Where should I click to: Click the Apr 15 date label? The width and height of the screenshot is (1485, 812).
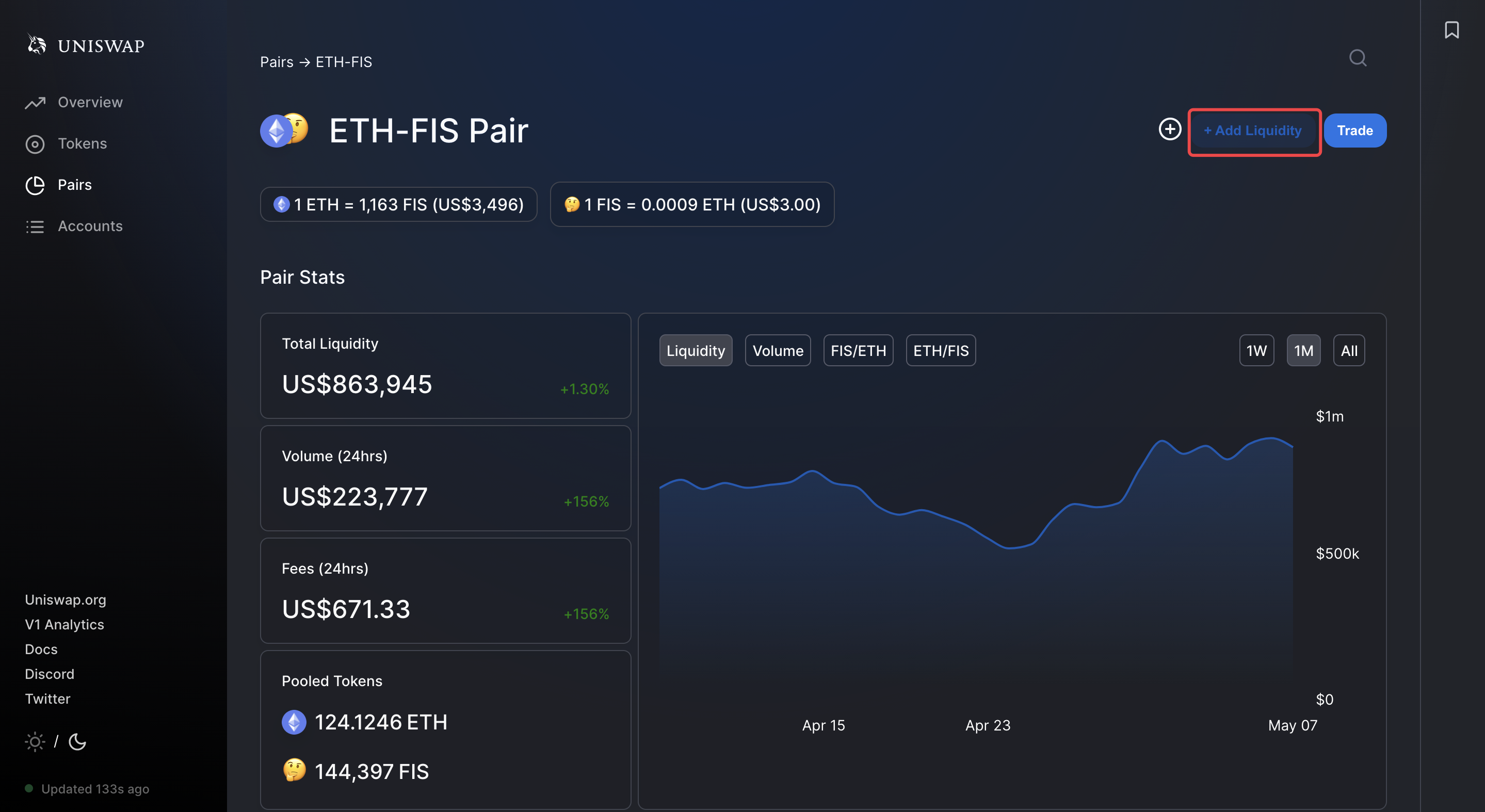click(823, 725)
